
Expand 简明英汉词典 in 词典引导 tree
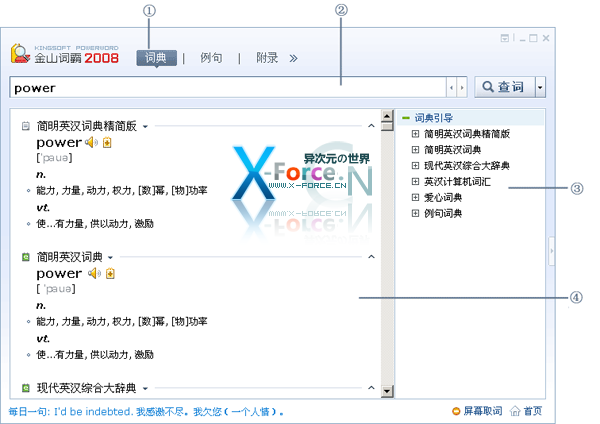tap(415, 150)
